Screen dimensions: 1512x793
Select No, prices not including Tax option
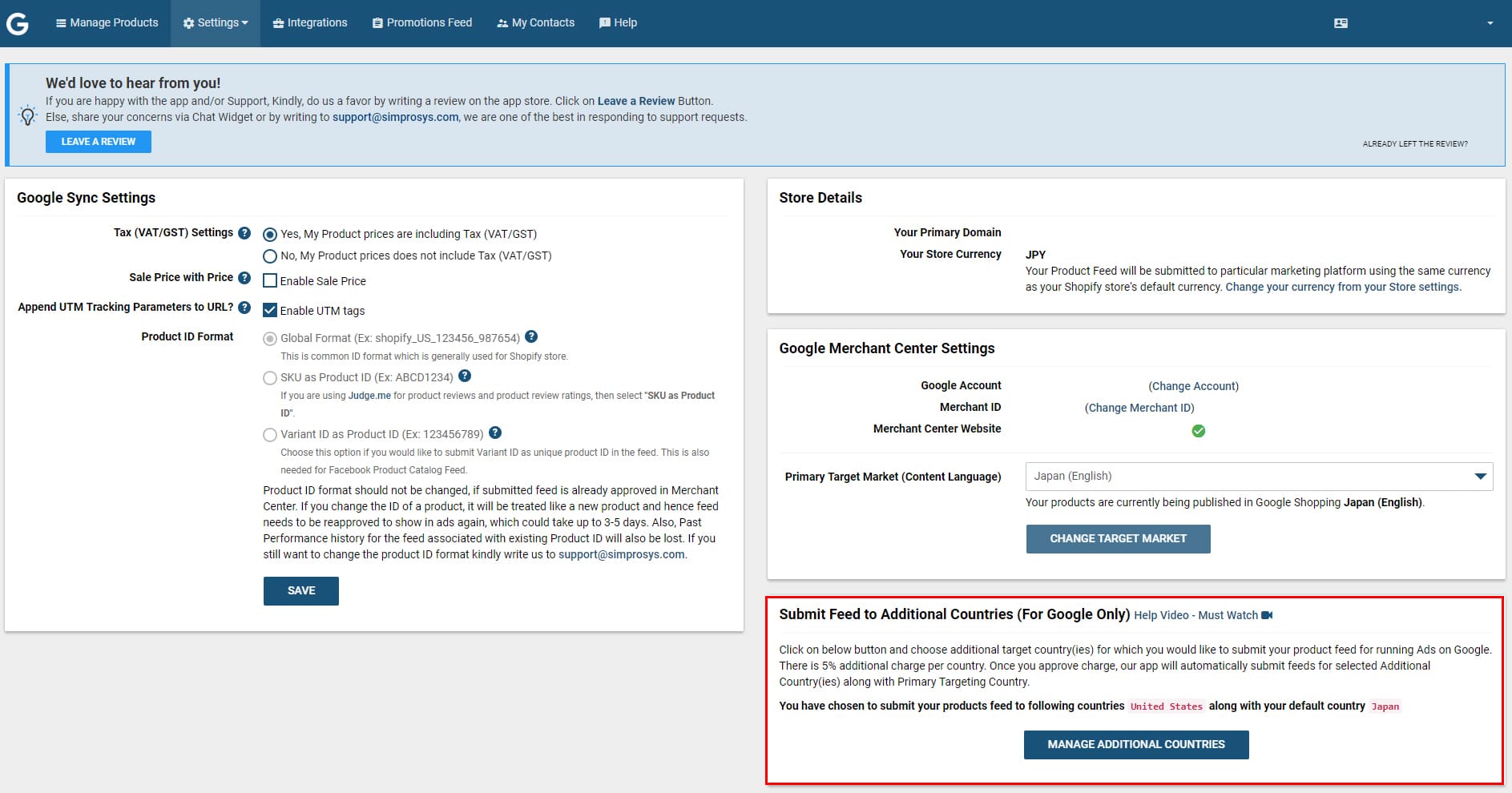(270, 256)
